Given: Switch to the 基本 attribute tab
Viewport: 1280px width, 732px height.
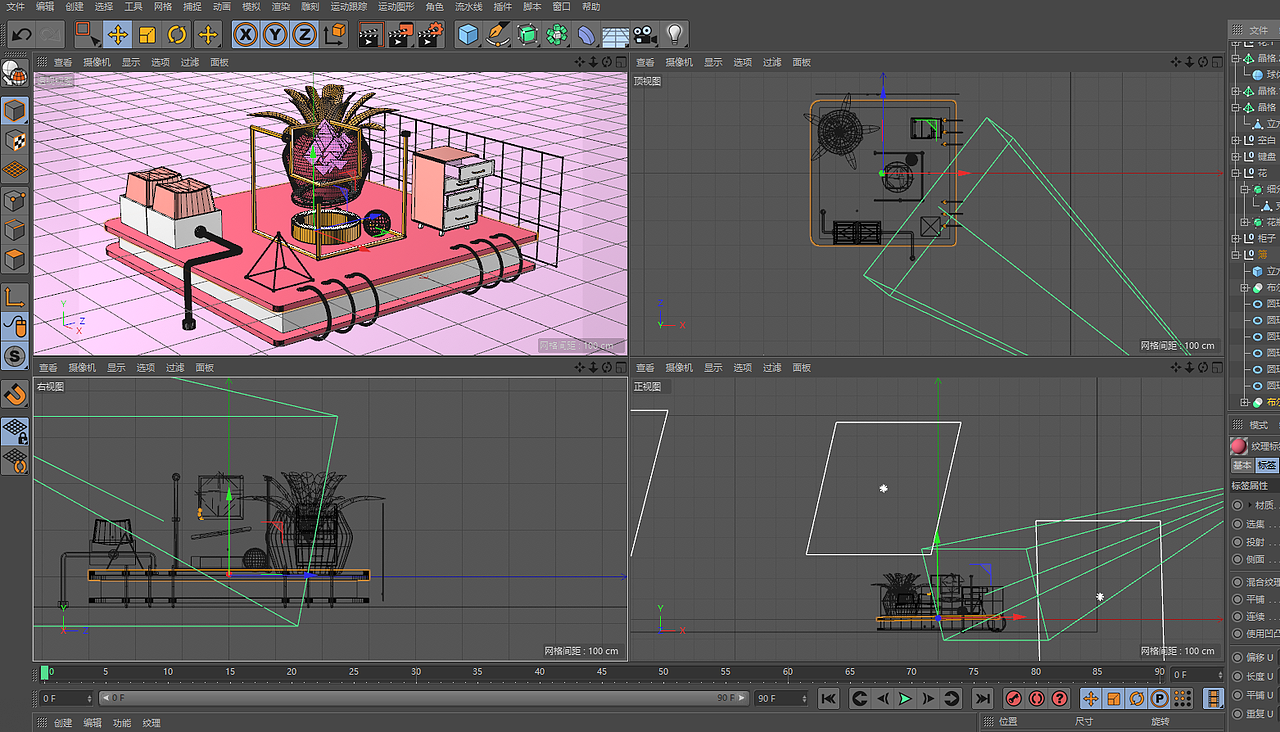Looking at the screenshot, I should (1241, 466).
